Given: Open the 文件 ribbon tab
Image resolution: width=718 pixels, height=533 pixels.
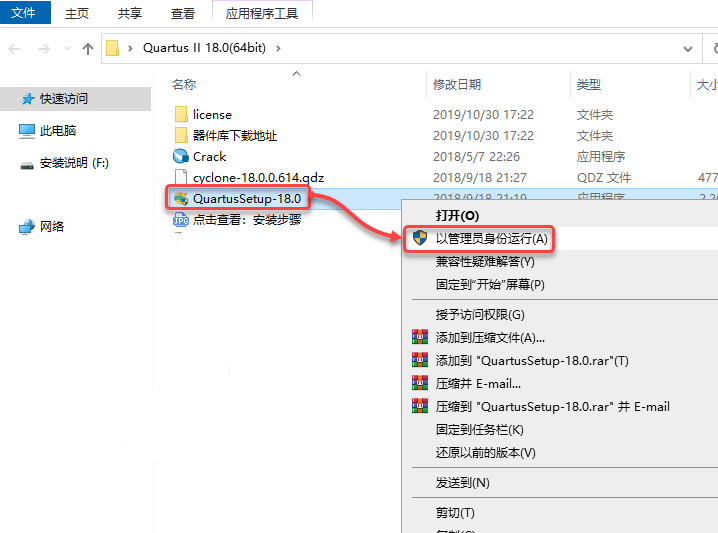Looking at the screenshot, I should coord(24,12).
